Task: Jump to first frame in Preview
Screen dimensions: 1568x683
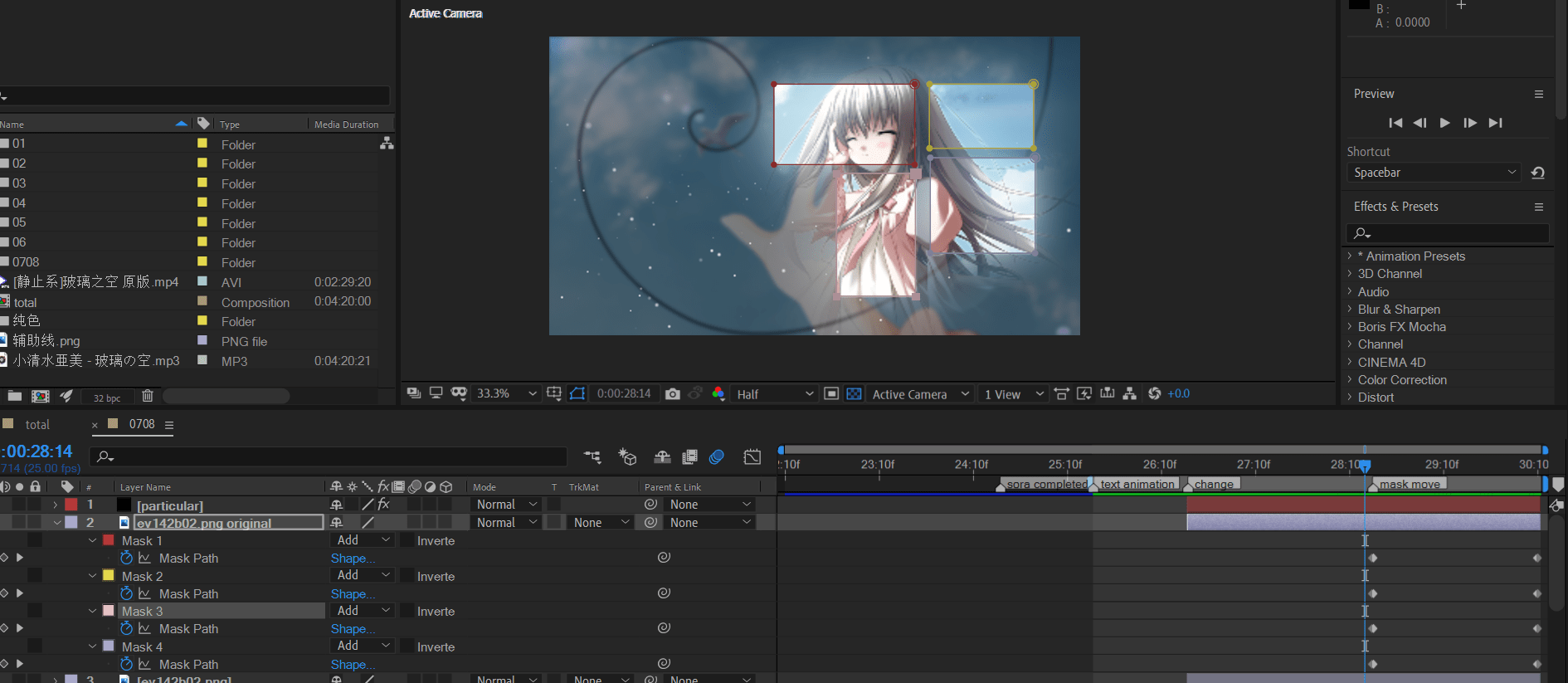Action: [1395, 123]
